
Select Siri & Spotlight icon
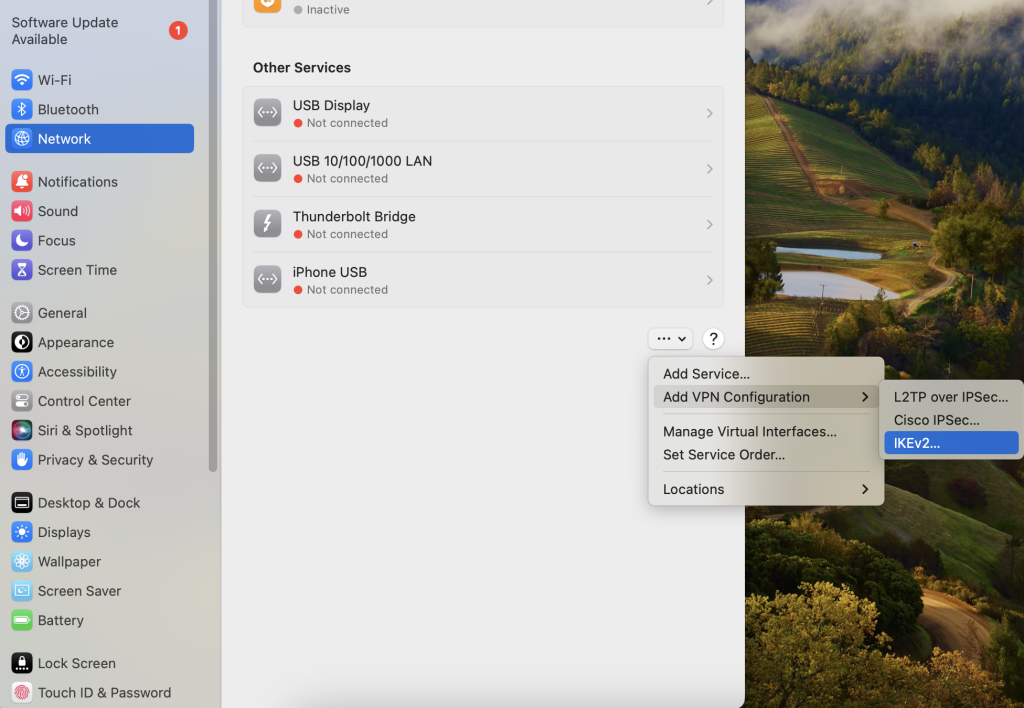[22, 430]
